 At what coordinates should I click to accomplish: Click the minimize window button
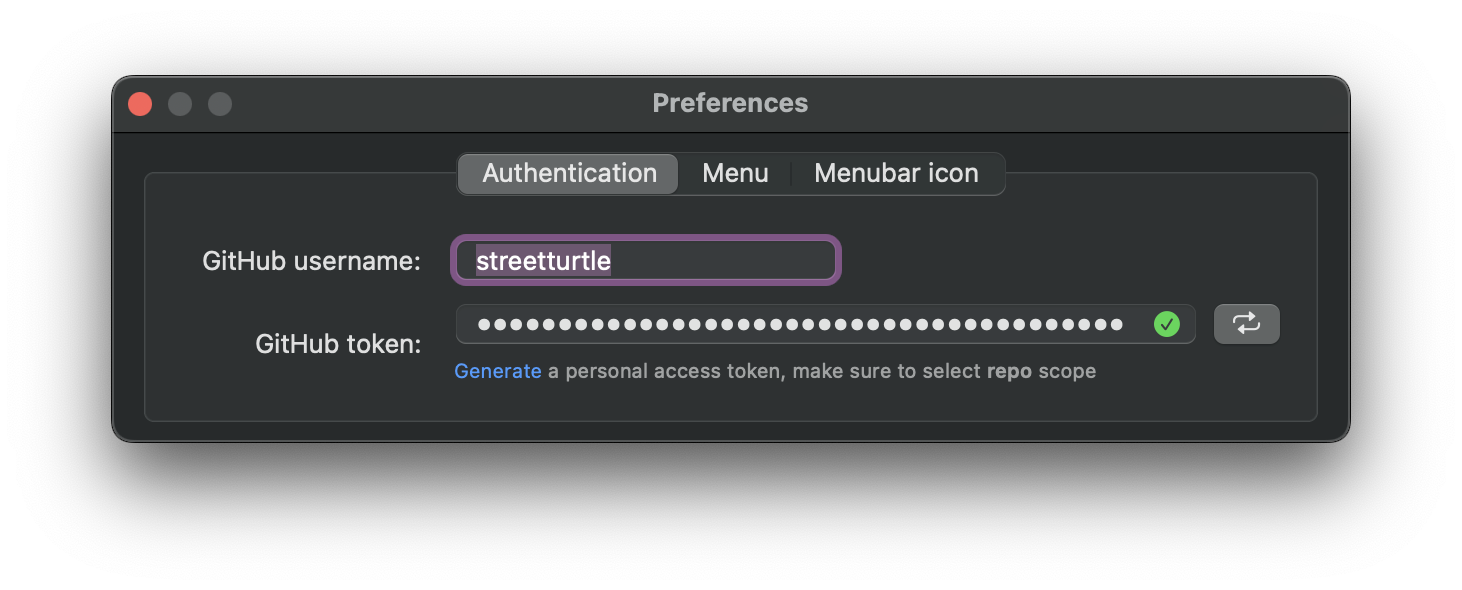point(179,103)
